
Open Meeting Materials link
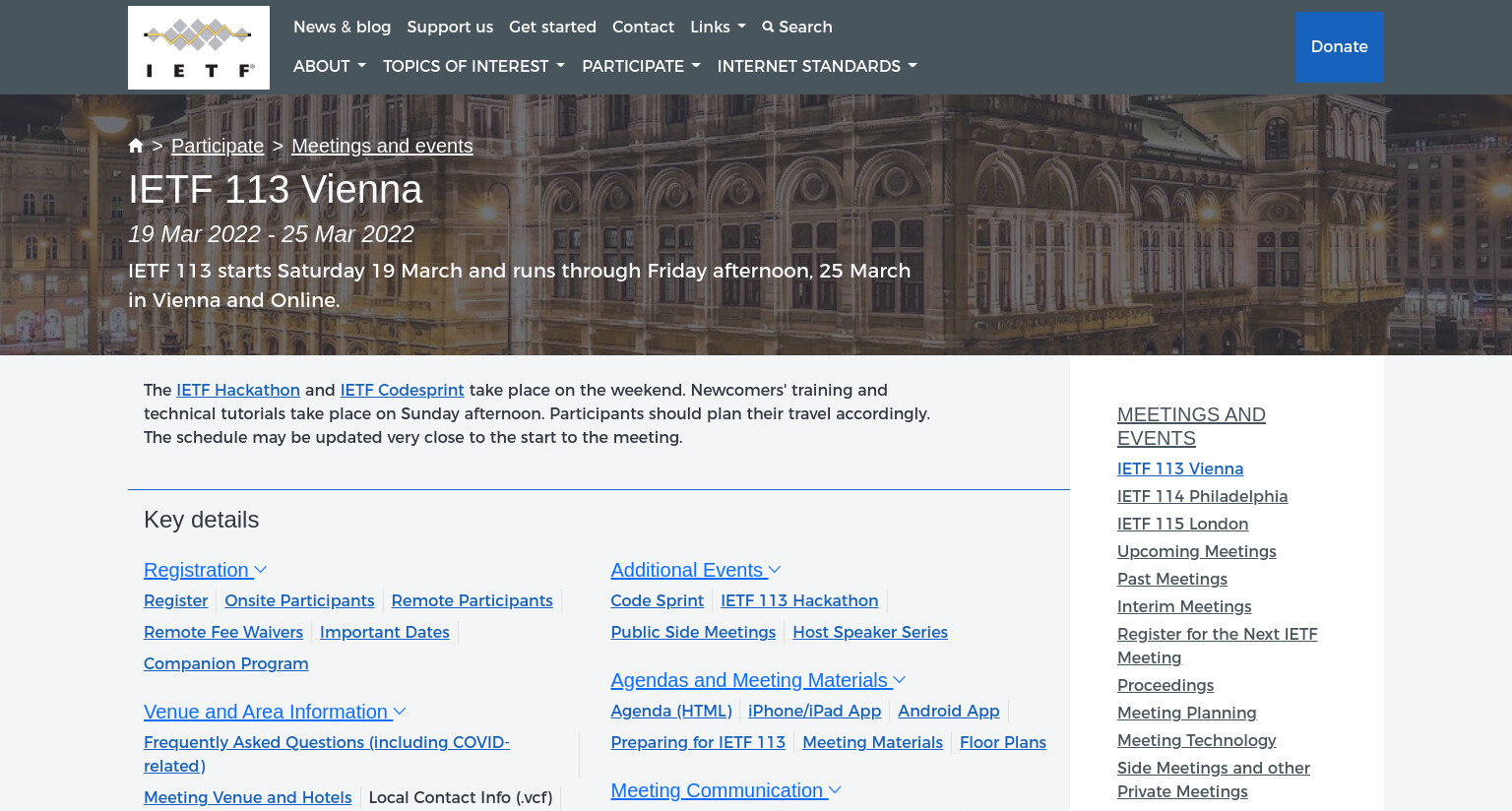872,742
